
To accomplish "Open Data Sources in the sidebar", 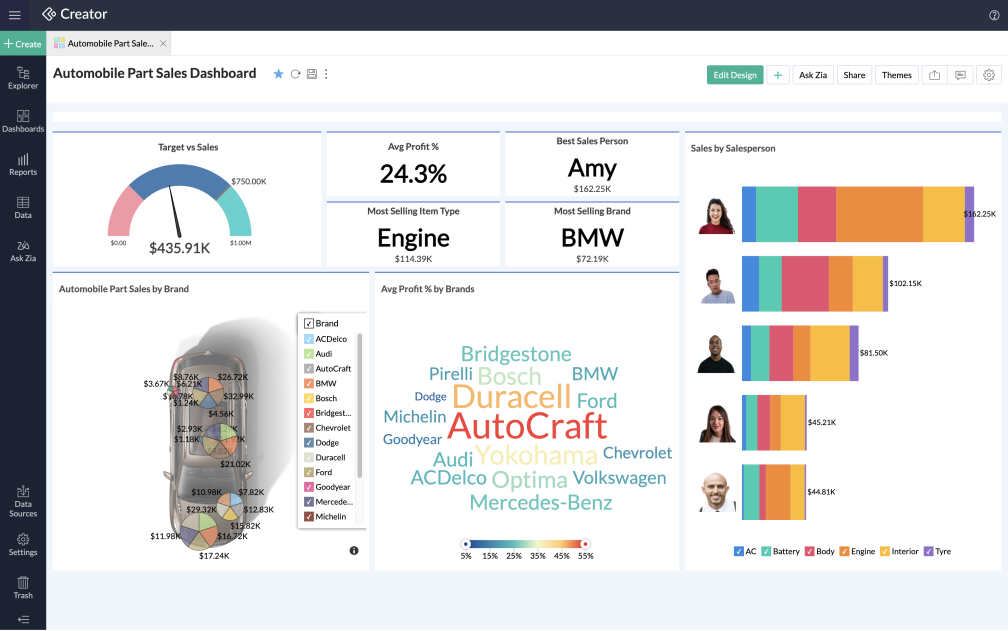I will tap(23, 501).
